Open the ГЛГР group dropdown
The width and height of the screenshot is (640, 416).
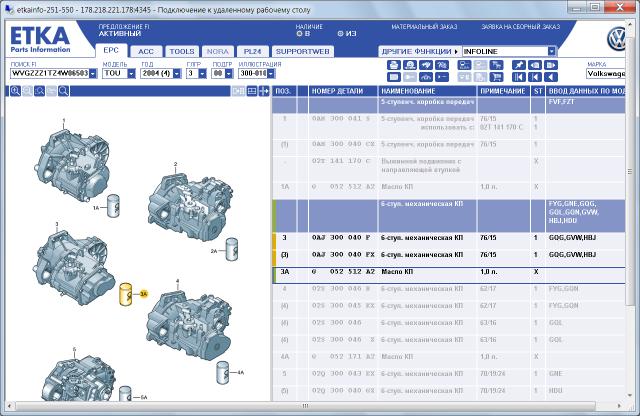[x=202, y=73]
